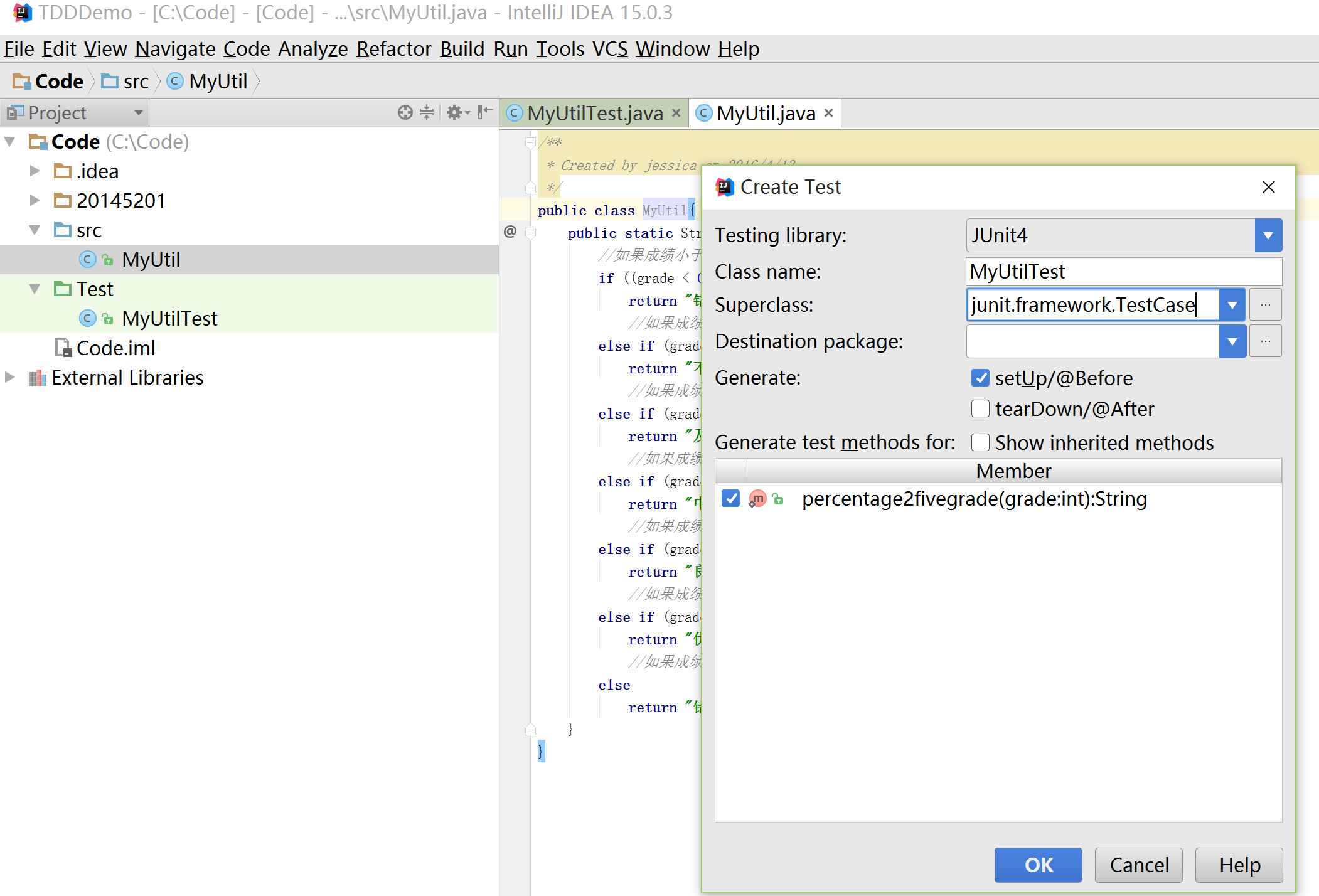Viewport: 1319px width, 896px height.
Task: Click the .idea folder icon
Action: click(63, 171)
